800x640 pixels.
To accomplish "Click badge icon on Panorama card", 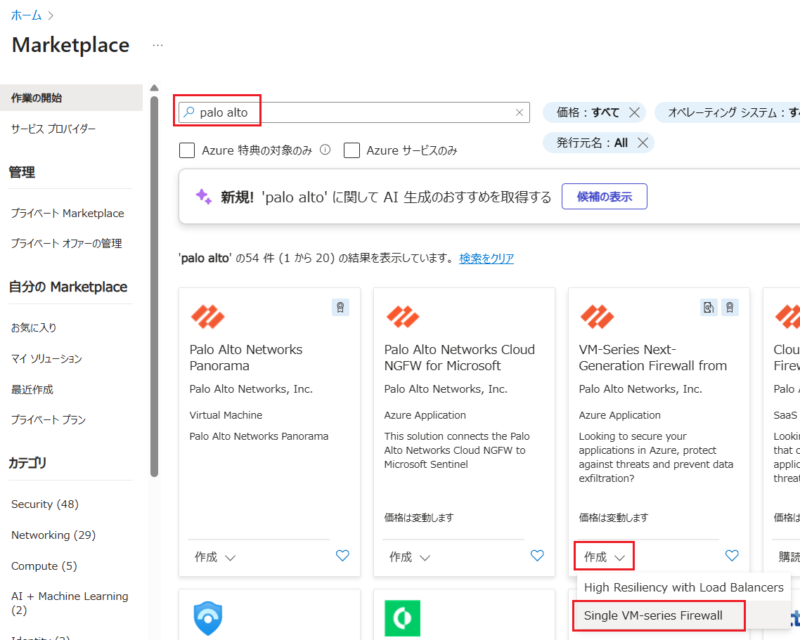I will pos(340,307).
